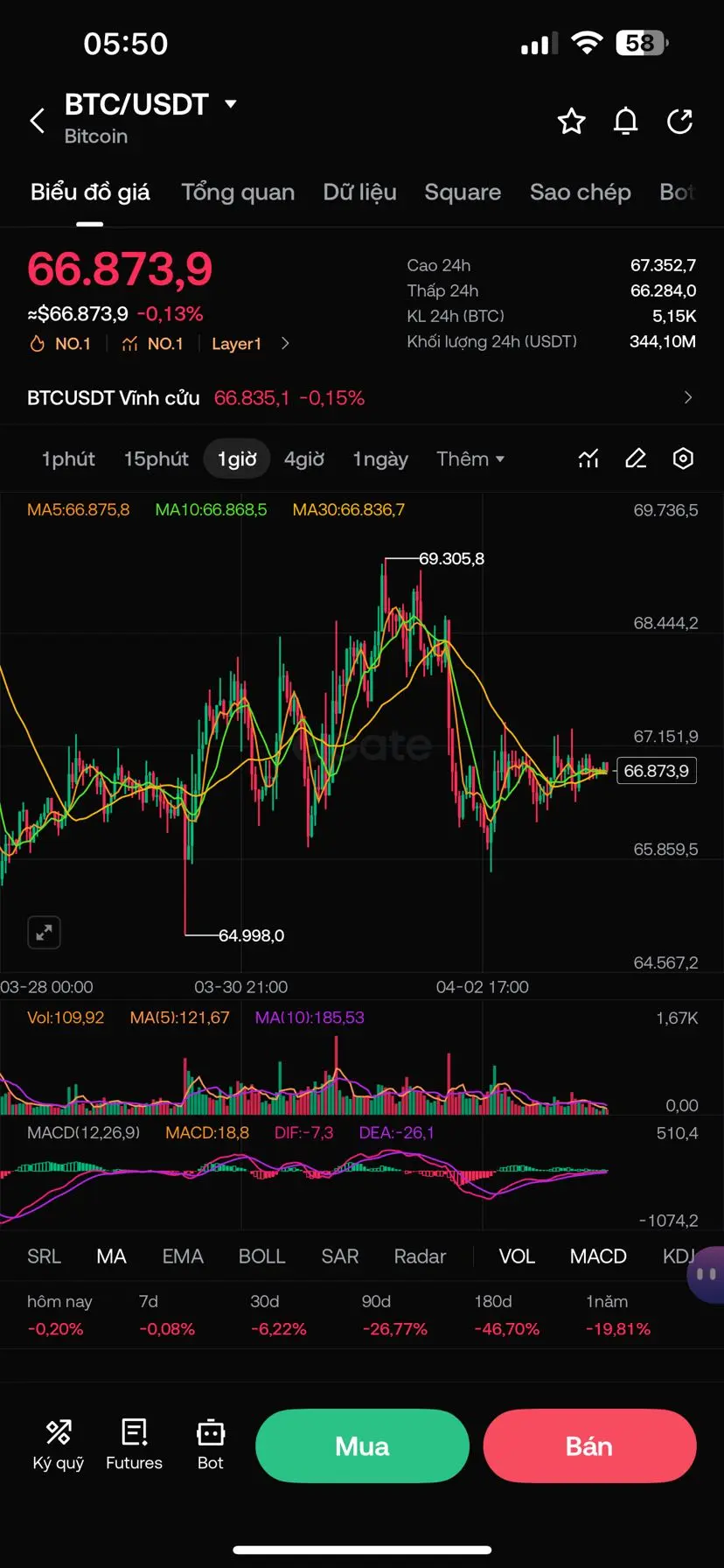This screenshot has height=1568, width=724.
Task: Tap the 90d -26,77% performance
Action: point(394,1315)
